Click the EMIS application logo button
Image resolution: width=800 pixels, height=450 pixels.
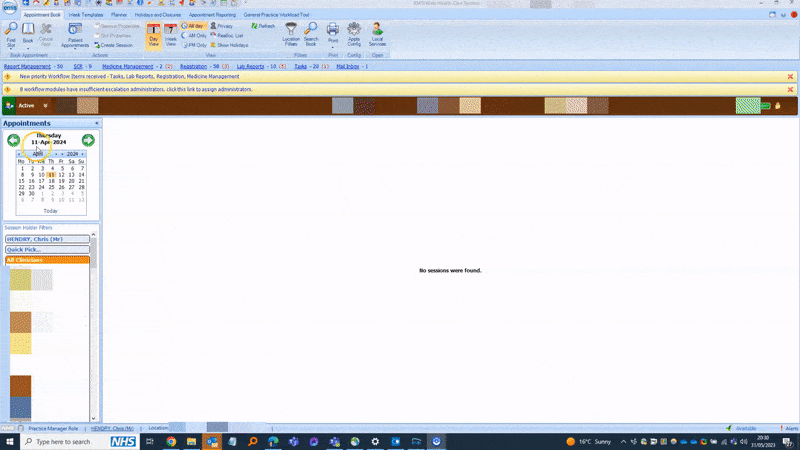click(10, 7)
